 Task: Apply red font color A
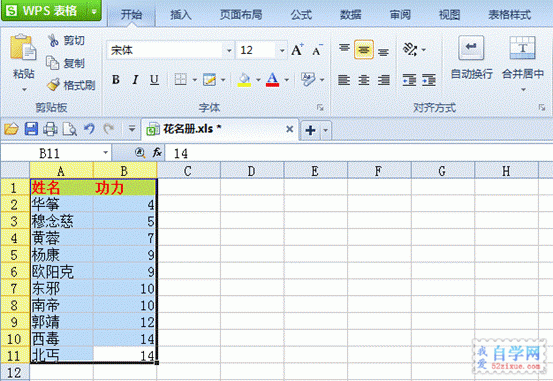tap(272, 80)
